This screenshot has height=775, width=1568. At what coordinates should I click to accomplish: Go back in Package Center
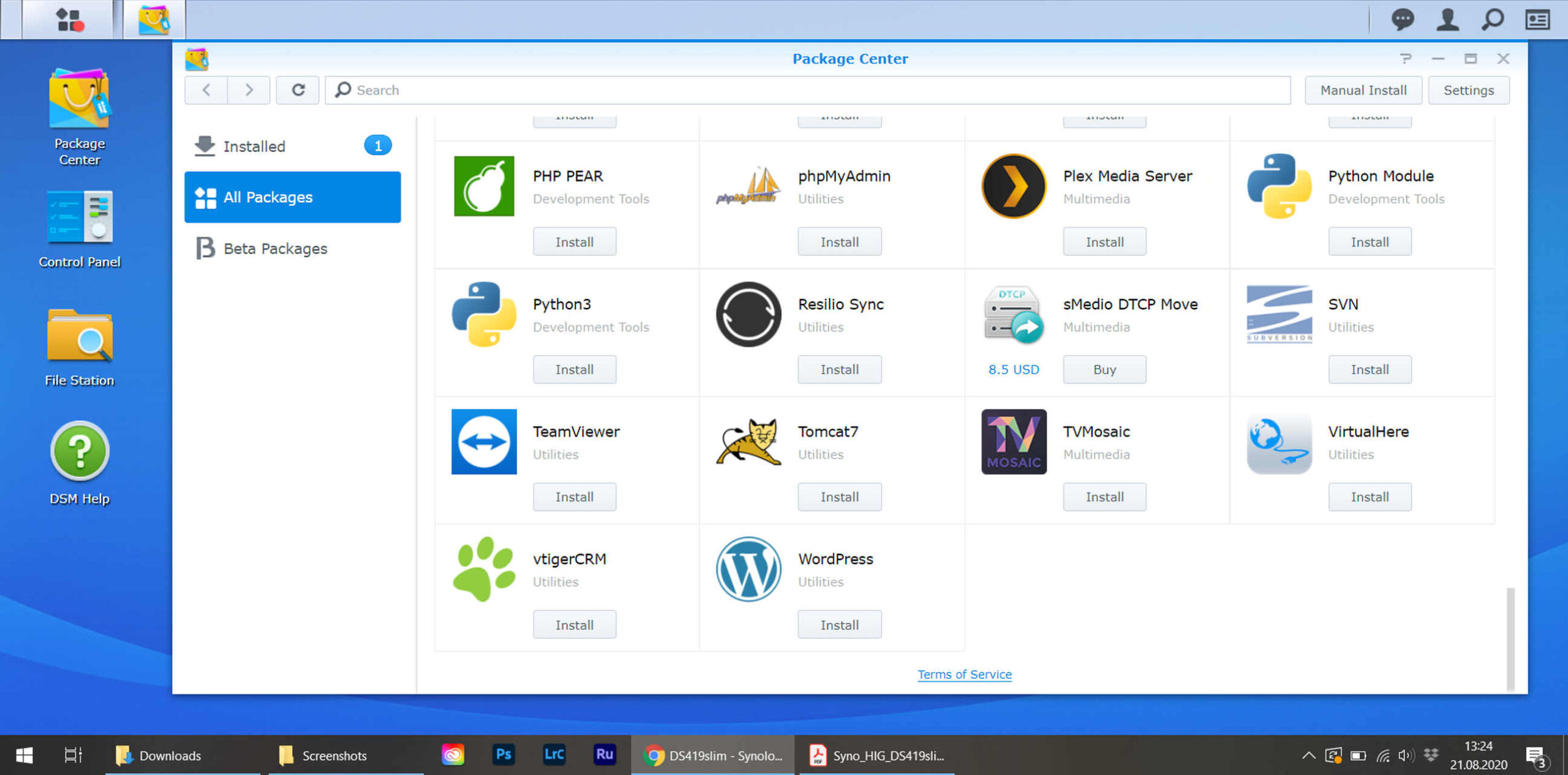[206, 90]
